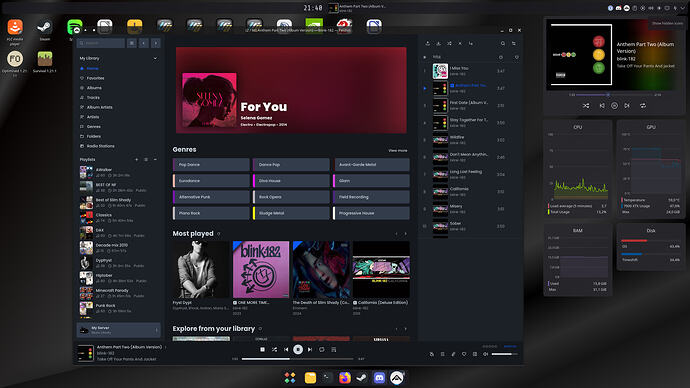Collapse the Playlists section with minus icon
Screen dimensions: 690x388
pos(155,159)
